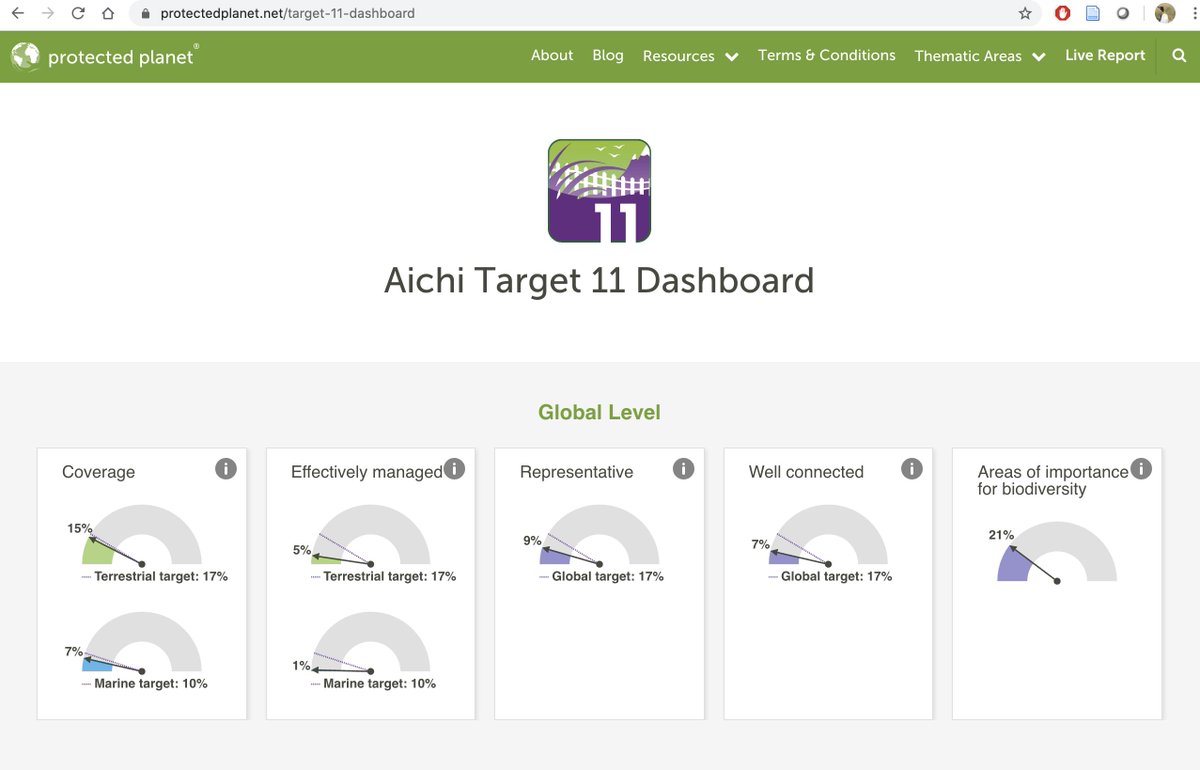
Task: Click the Well connected 7% gauge
Action: pyautogui.click(x=828, y=535)
